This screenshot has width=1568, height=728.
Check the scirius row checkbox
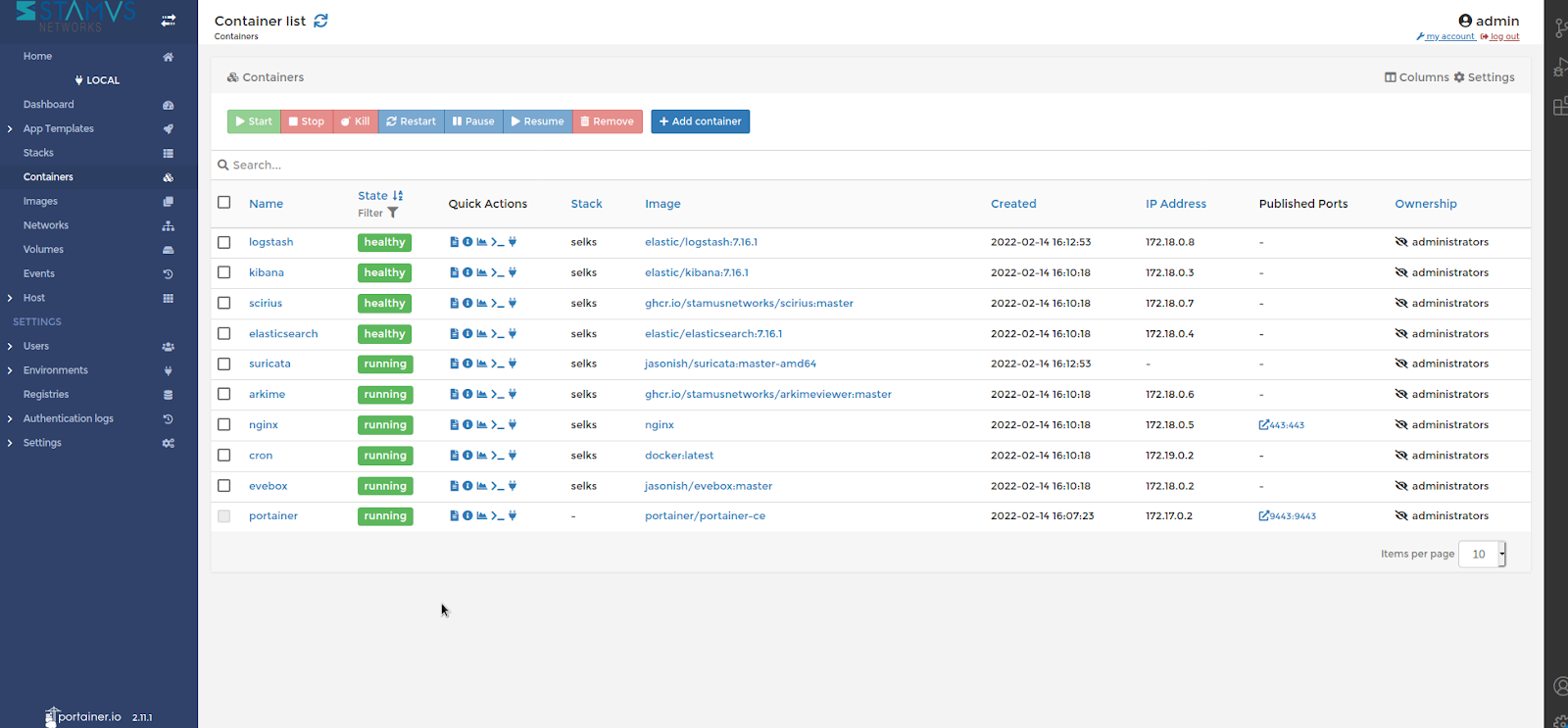pos(224,303)
